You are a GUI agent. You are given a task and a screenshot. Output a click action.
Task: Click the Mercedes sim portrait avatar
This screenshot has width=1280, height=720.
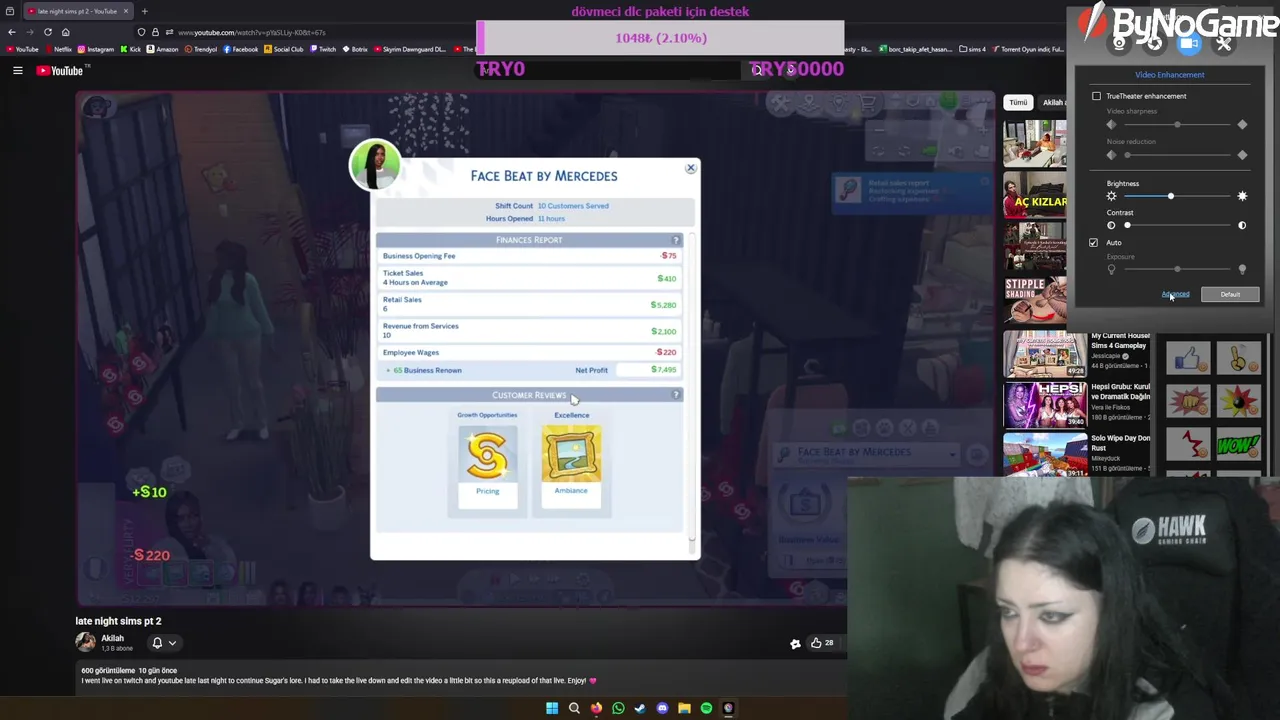pyautogui.click(x=375, y=165)
